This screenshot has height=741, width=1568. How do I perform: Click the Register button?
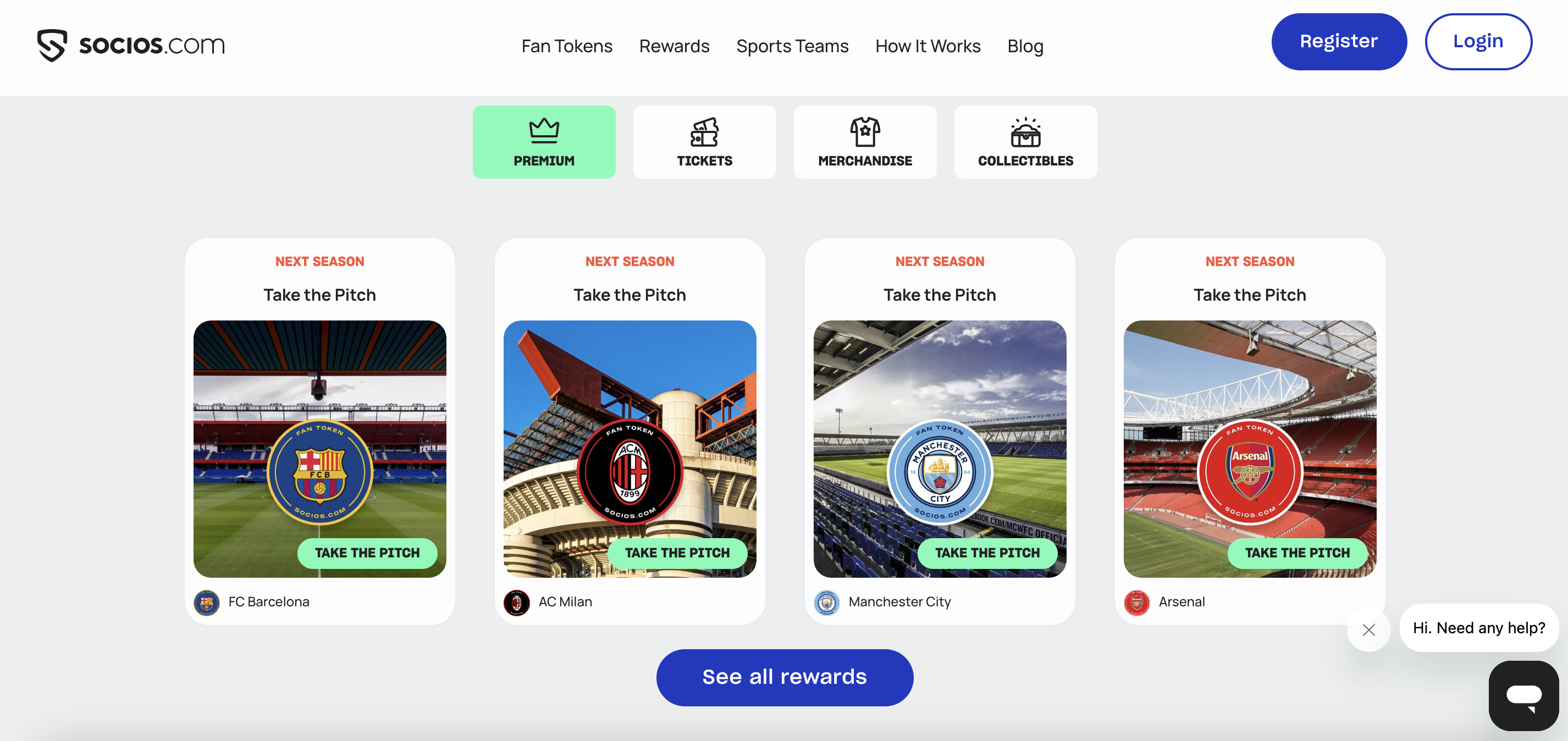1339,41
